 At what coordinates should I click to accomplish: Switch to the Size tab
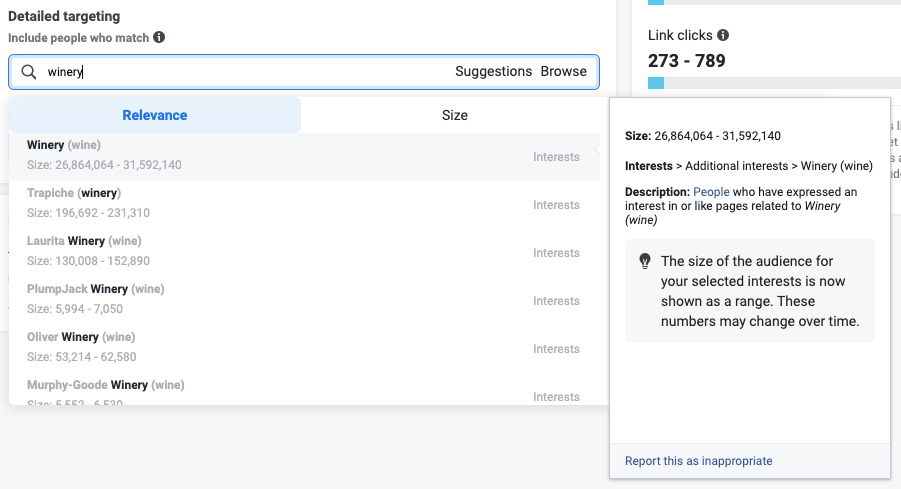pos(455,115)
